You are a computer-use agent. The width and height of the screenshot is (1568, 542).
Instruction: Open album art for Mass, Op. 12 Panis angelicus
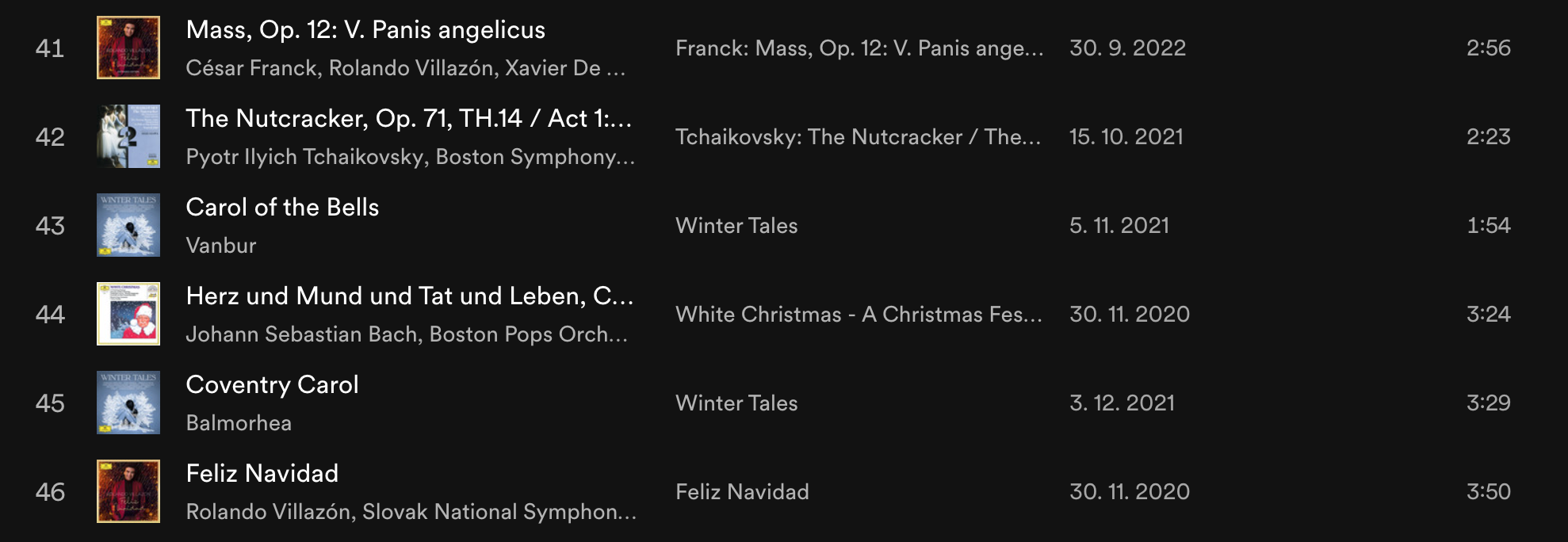tap(128, 48)
